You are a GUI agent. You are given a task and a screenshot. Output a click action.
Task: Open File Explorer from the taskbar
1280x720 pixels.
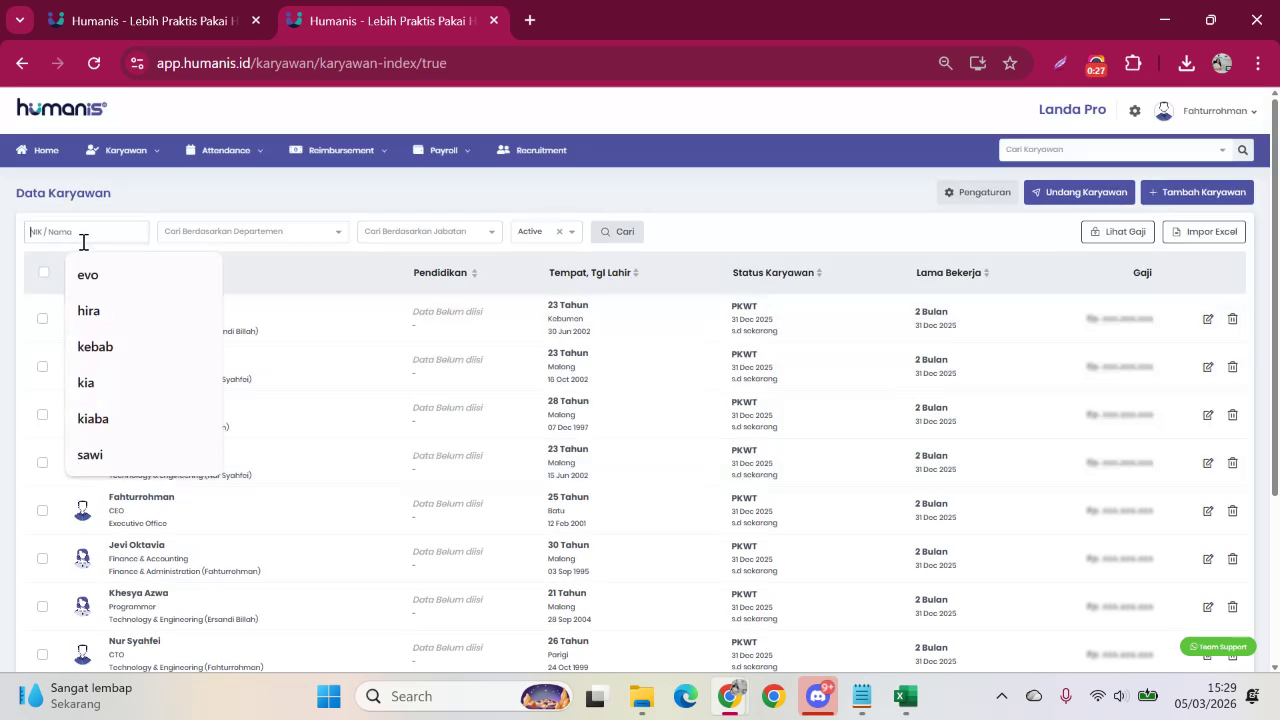coord(641,696)
